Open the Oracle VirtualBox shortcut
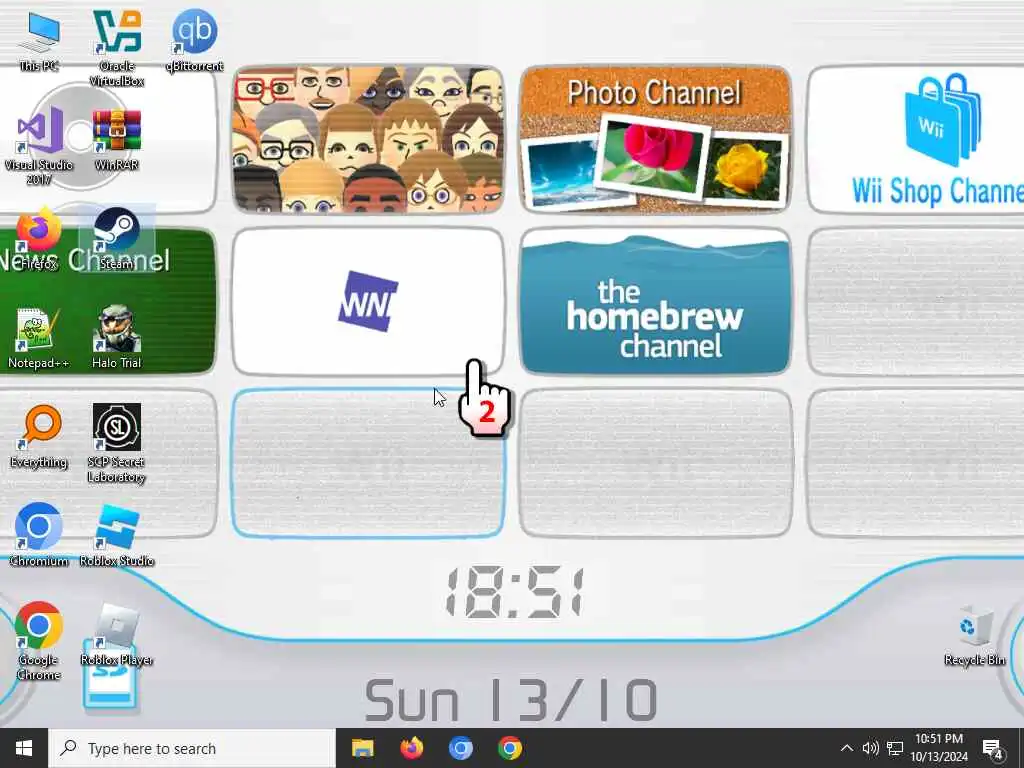Image resolution: width=1024 pixels, height=768 pixels. coord(117,48)
